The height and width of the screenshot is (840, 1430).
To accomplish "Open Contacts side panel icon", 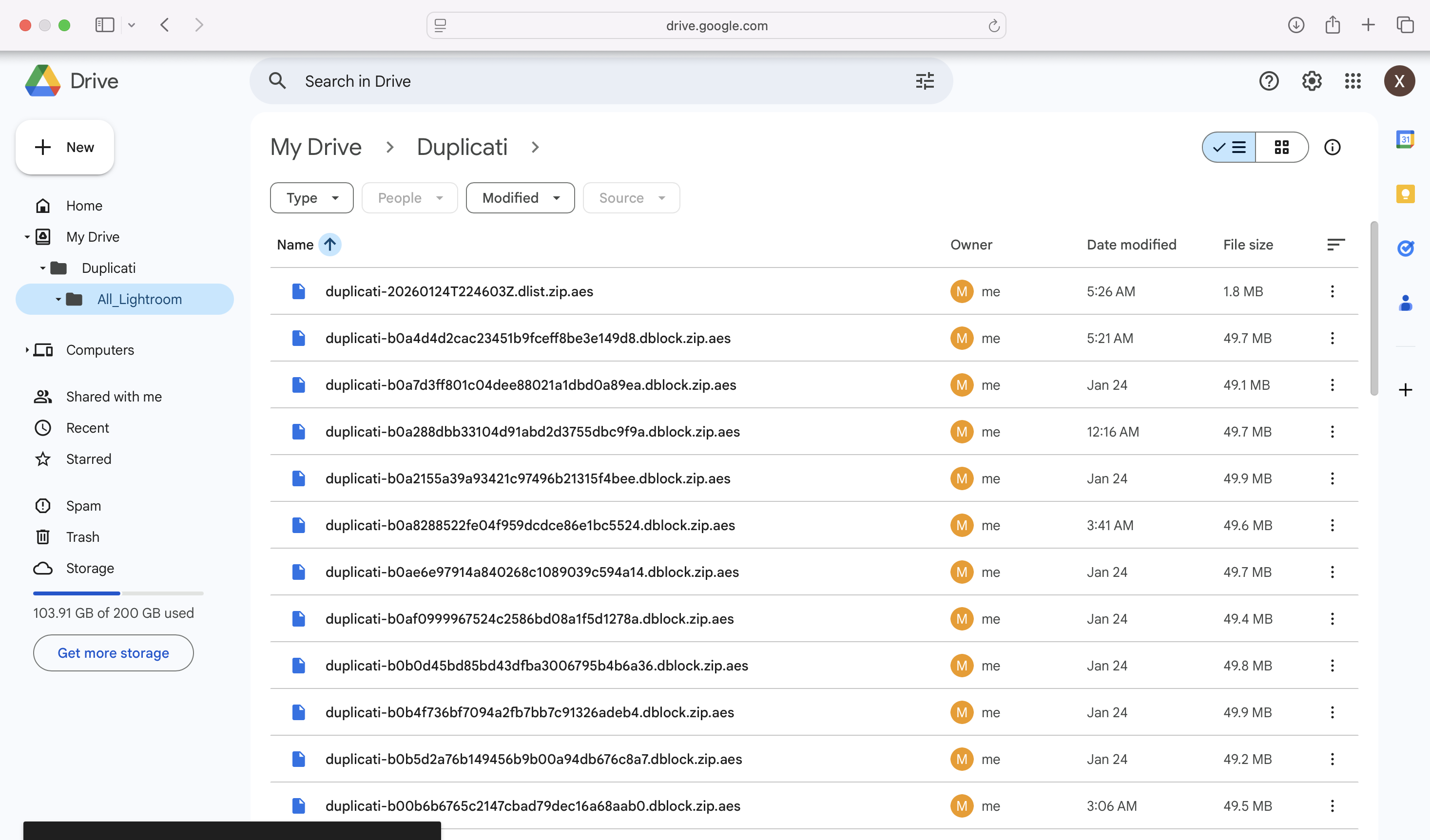I will pos(1405,303).
